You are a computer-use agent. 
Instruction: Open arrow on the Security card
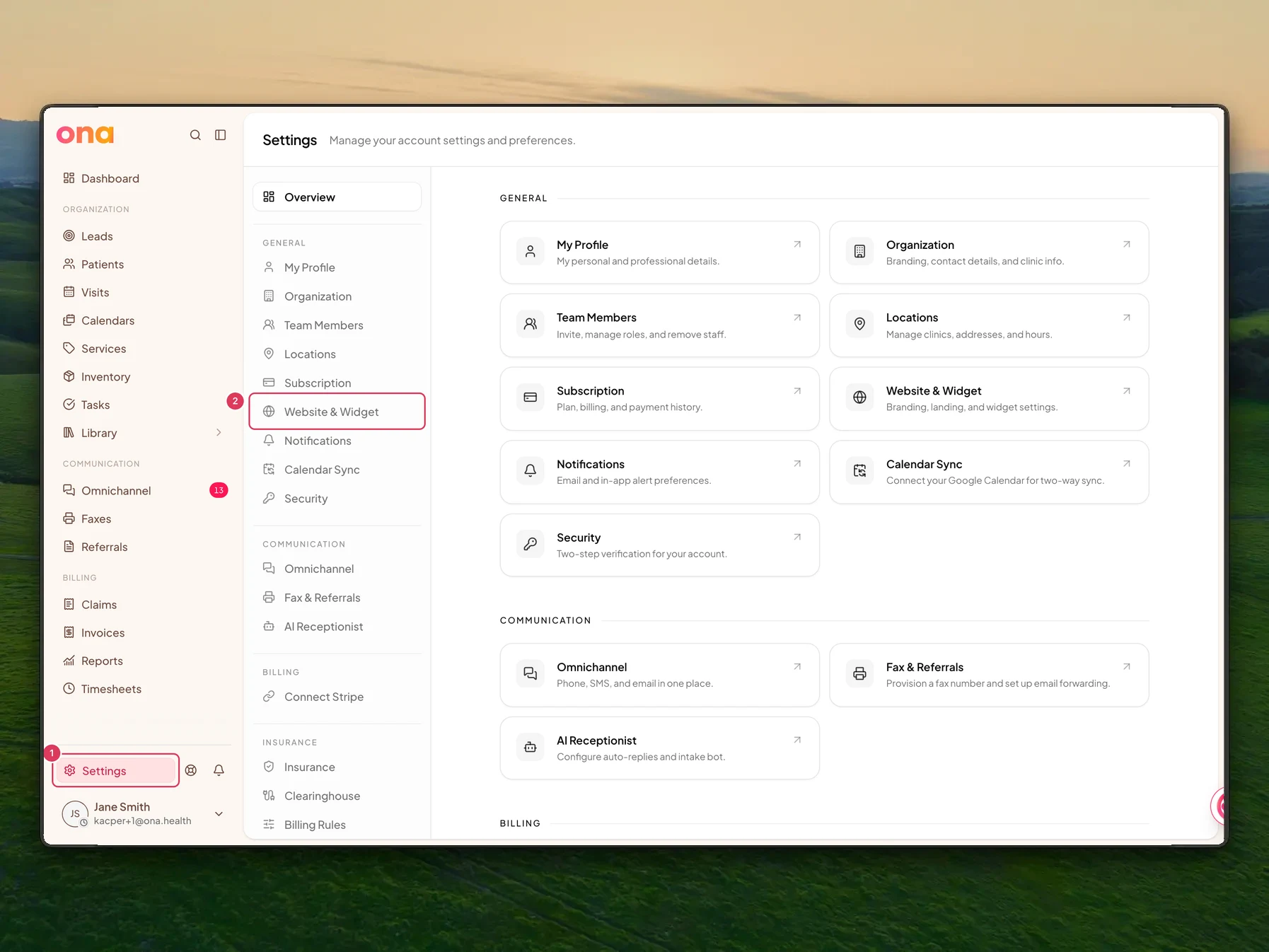tap(797, 537)
